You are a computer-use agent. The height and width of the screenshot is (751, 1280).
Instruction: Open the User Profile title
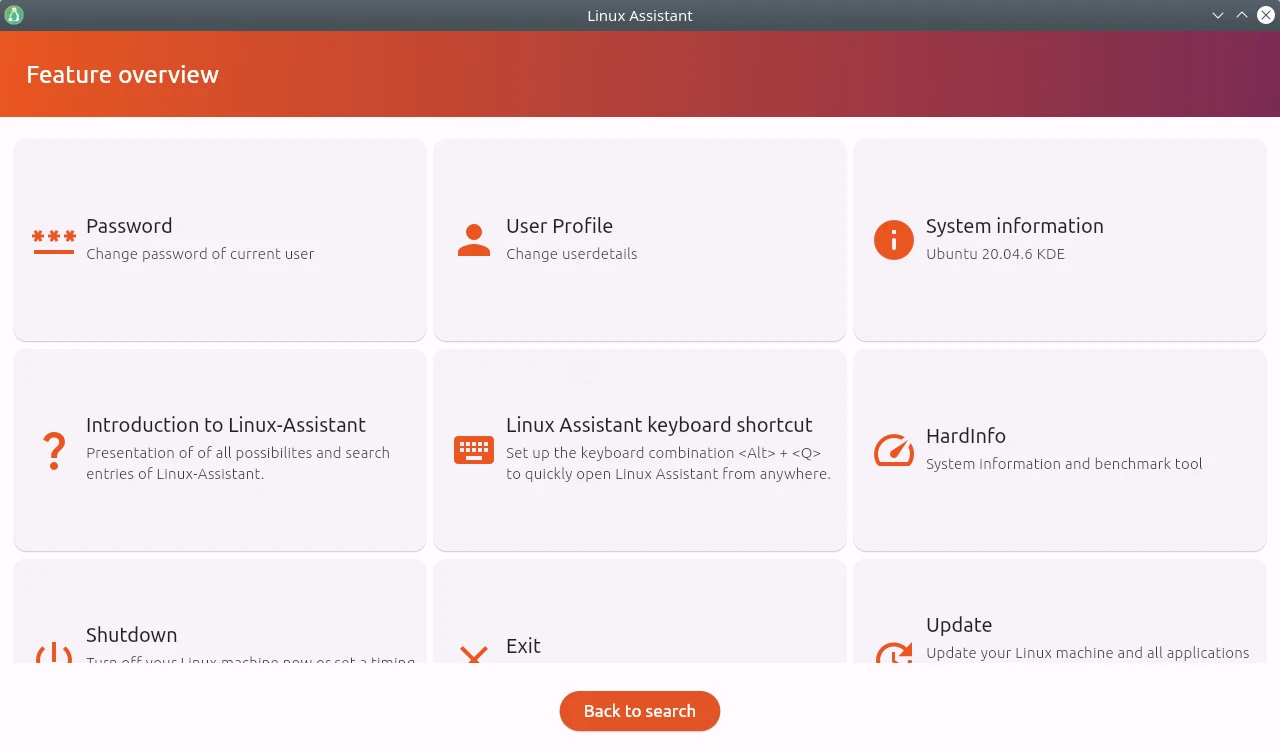pyautogui.click(x=559, y=226)
